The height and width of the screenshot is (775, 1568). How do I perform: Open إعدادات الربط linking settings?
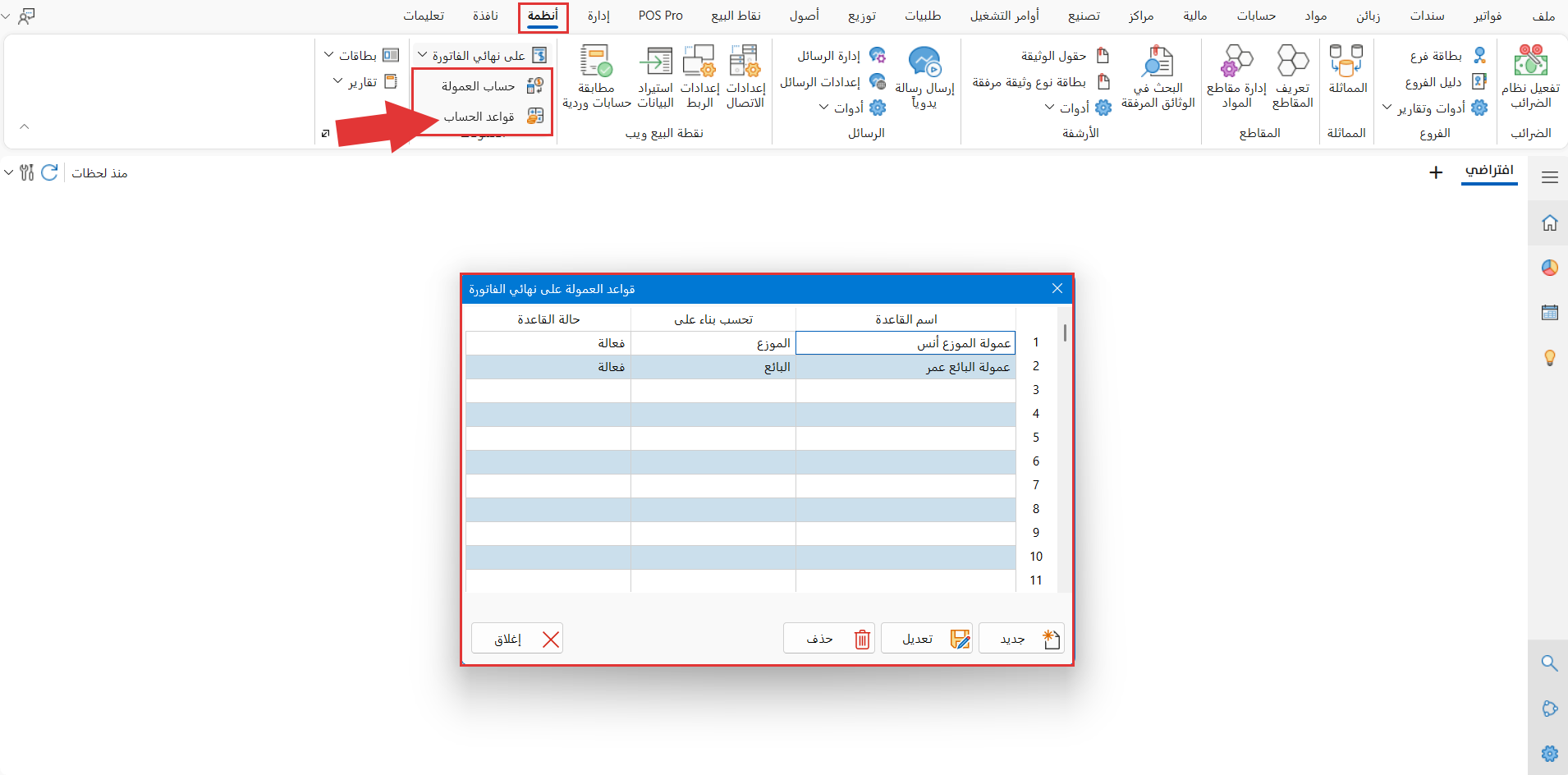click(699, 76)
